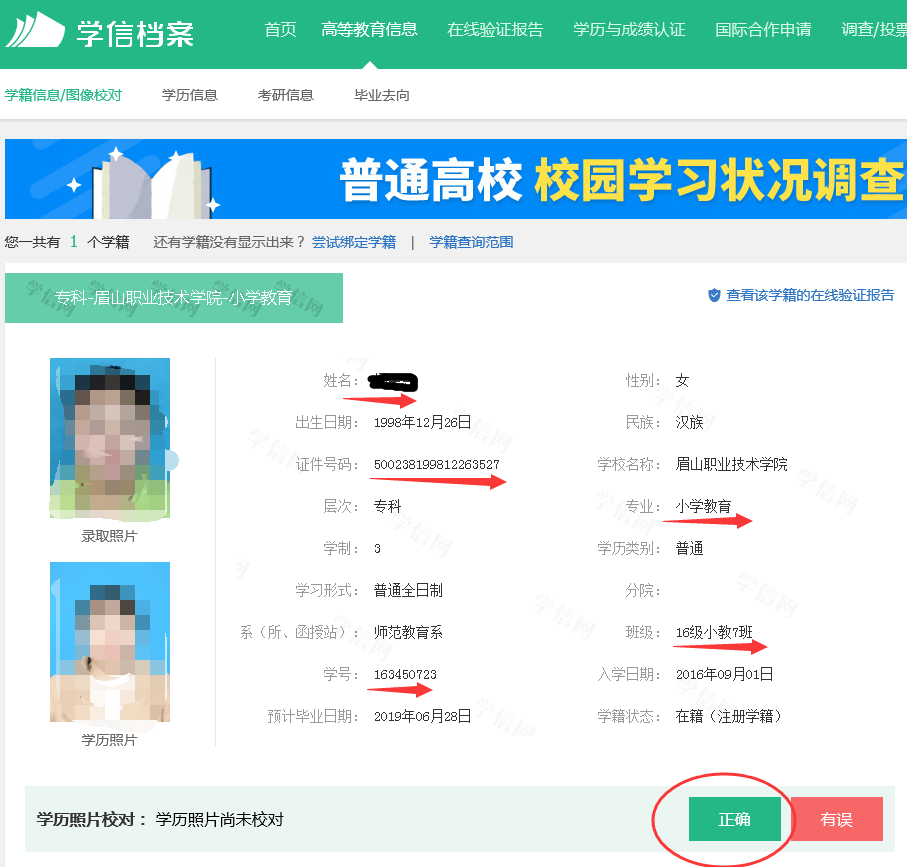
Task: Select the 高等教育信息 menu item
Action: point(369,30)
